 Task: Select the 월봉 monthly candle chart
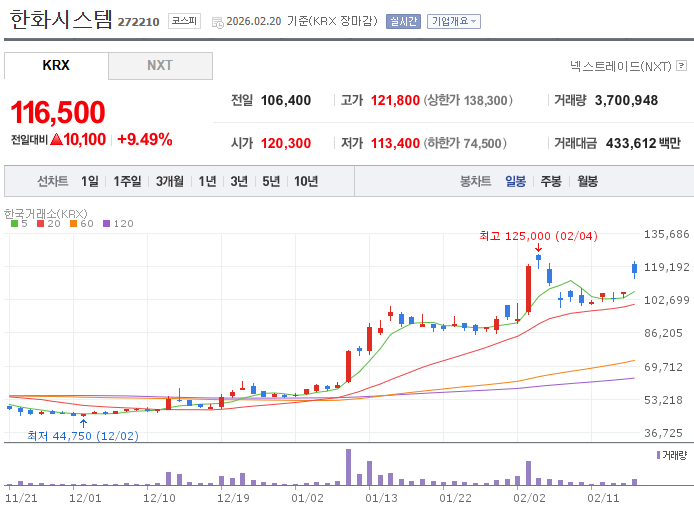pyautogui.click(x=588, y=181)
